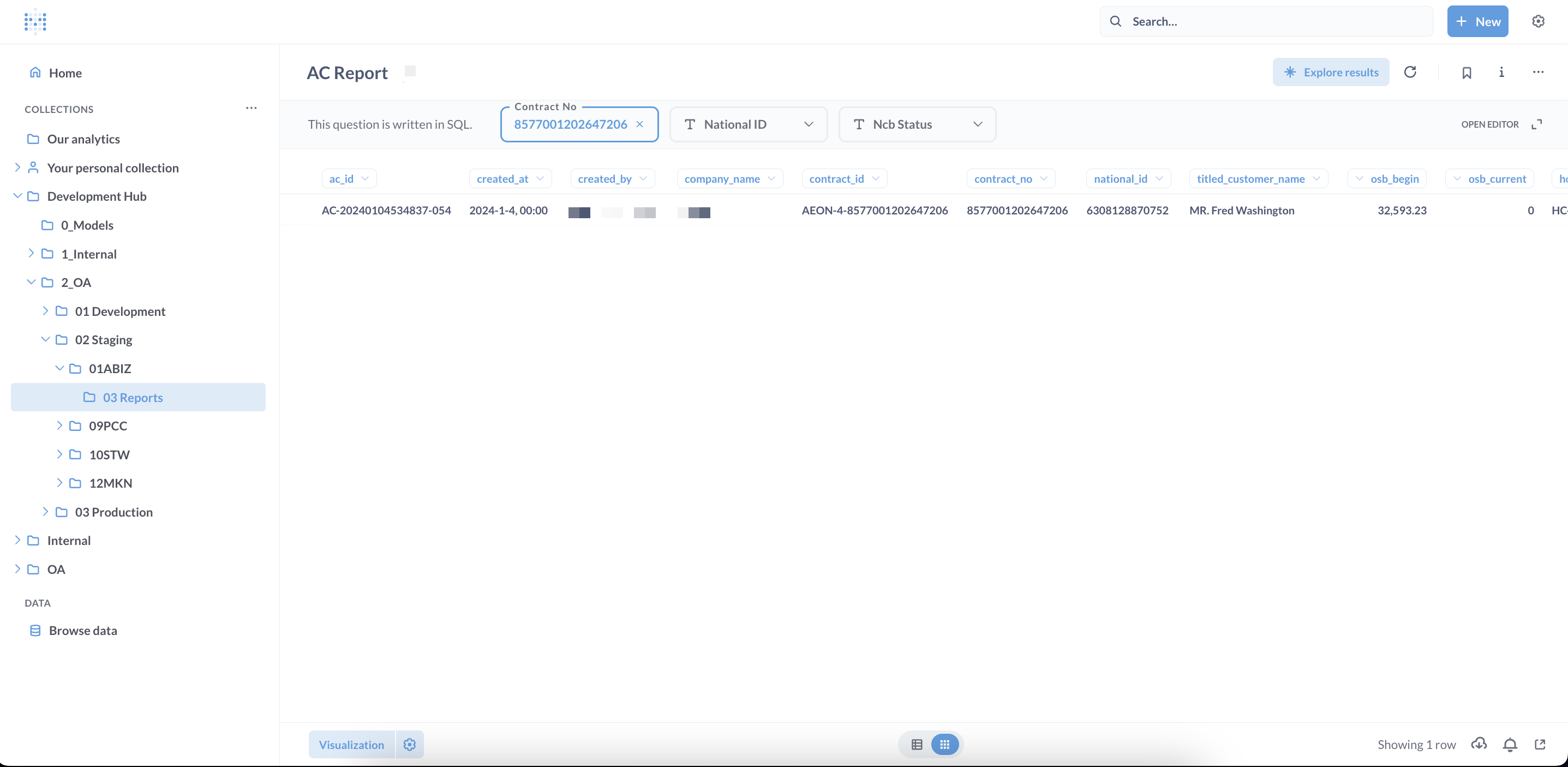Click the refresh results icon
The width and height of the screenshot is (1568, 767).
tap(1410, 73)
